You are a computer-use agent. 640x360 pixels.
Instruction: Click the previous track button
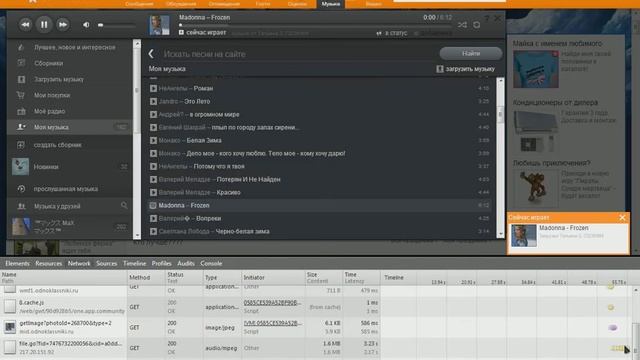pos(25,24)
